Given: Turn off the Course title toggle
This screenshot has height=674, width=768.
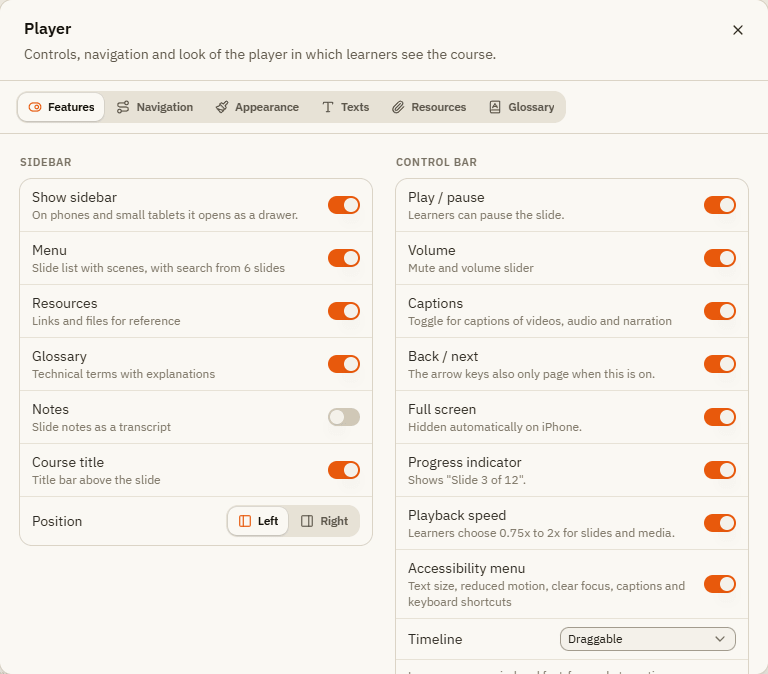Looking at the screenshot, I should point(344,470).
